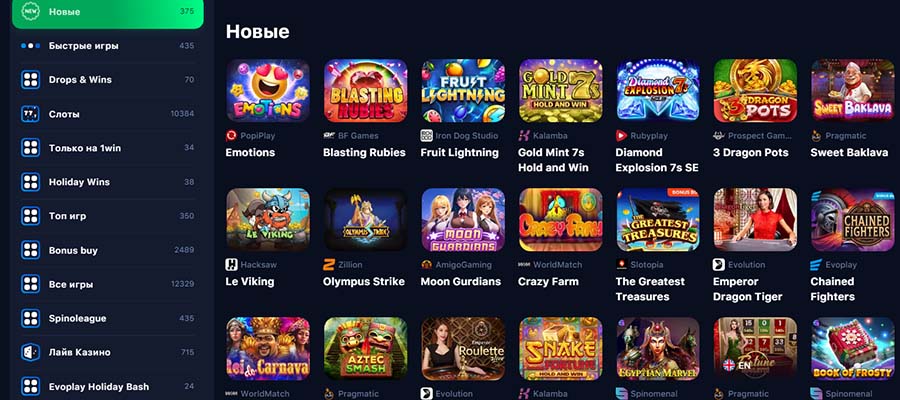Launch the Aztec Smash thumbnail

tap(366, 348)
